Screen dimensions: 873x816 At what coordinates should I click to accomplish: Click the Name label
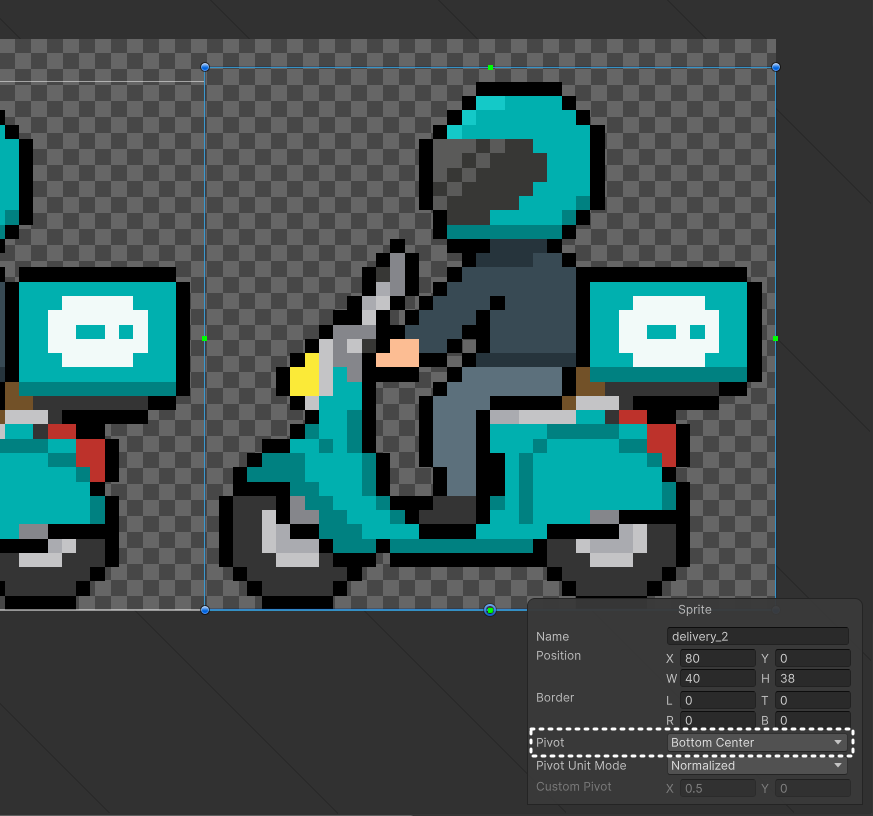pyautogui.click(x=552, y=636)
